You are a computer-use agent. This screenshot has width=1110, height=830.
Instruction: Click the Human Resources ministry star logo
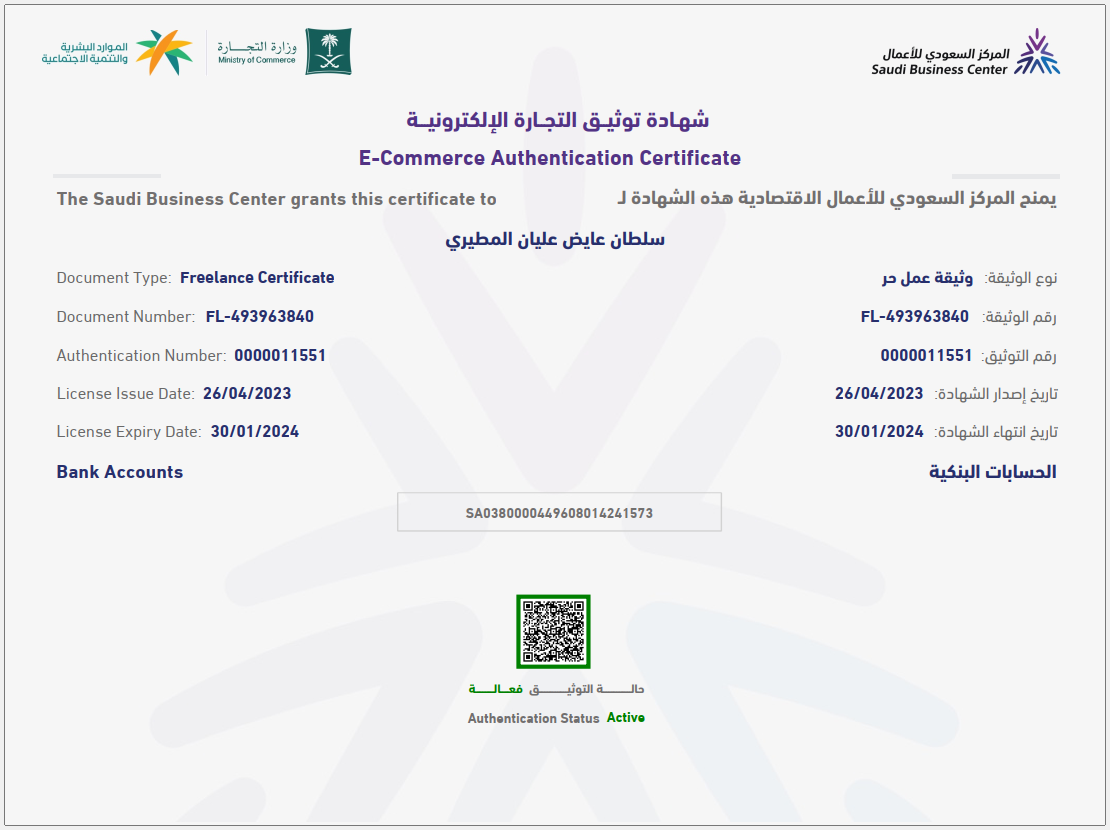pos(163,52)
